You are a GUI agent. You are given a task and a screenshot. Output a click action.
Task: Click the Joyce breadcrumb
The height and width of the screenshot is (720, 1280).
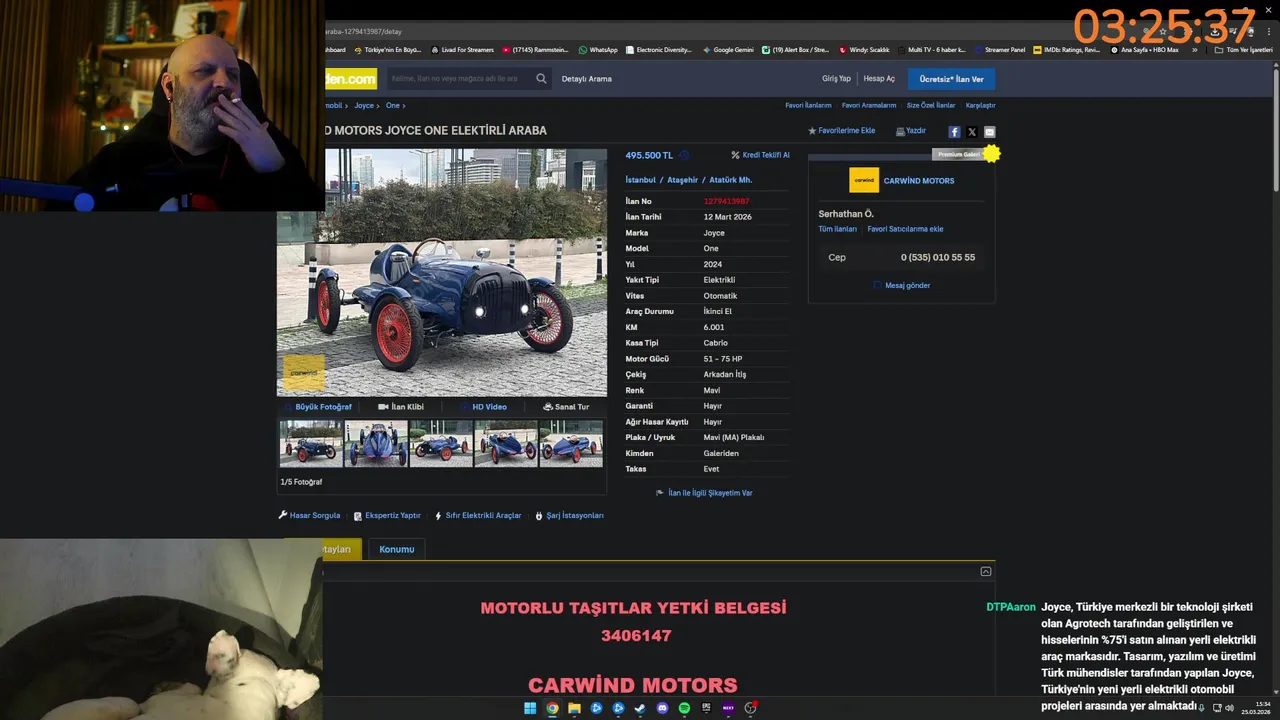click(364, 105)
